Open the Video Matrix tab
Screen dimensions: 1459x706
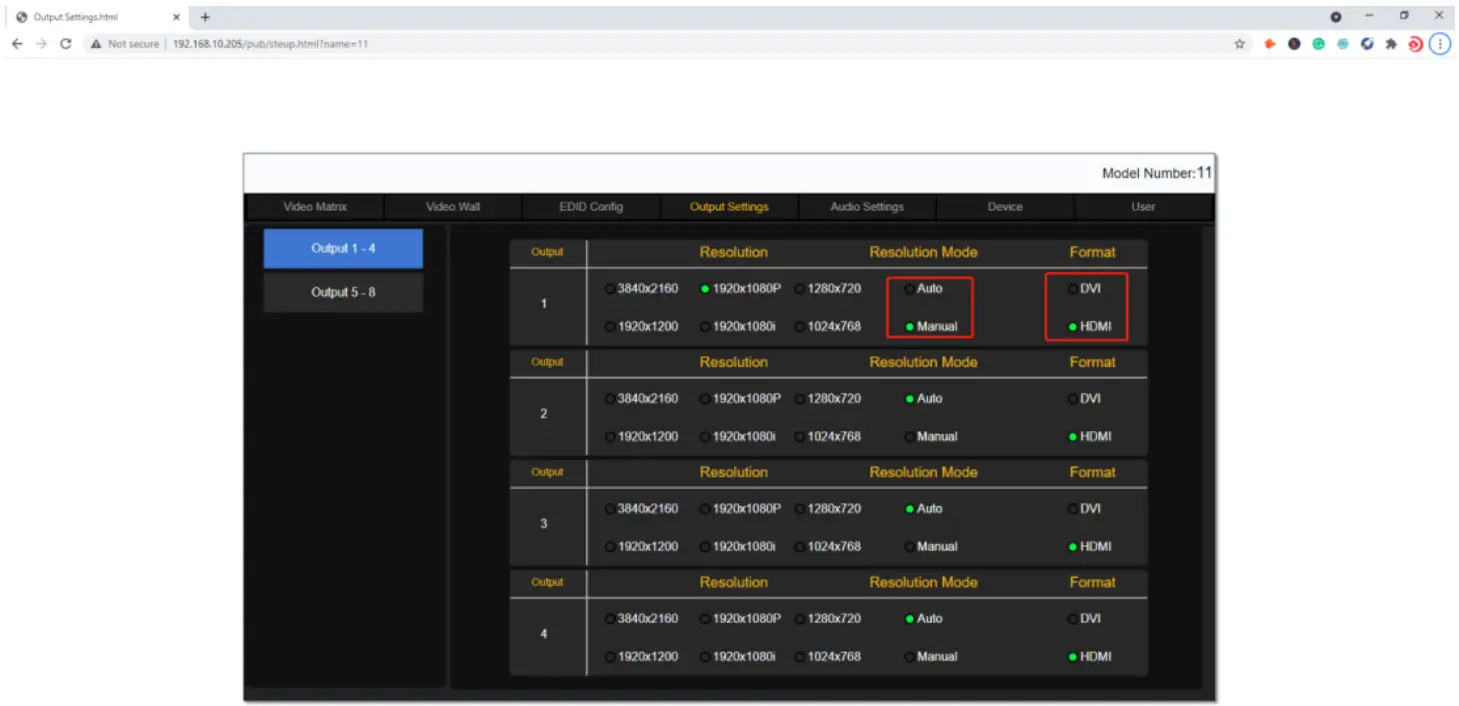pos(315,207)
